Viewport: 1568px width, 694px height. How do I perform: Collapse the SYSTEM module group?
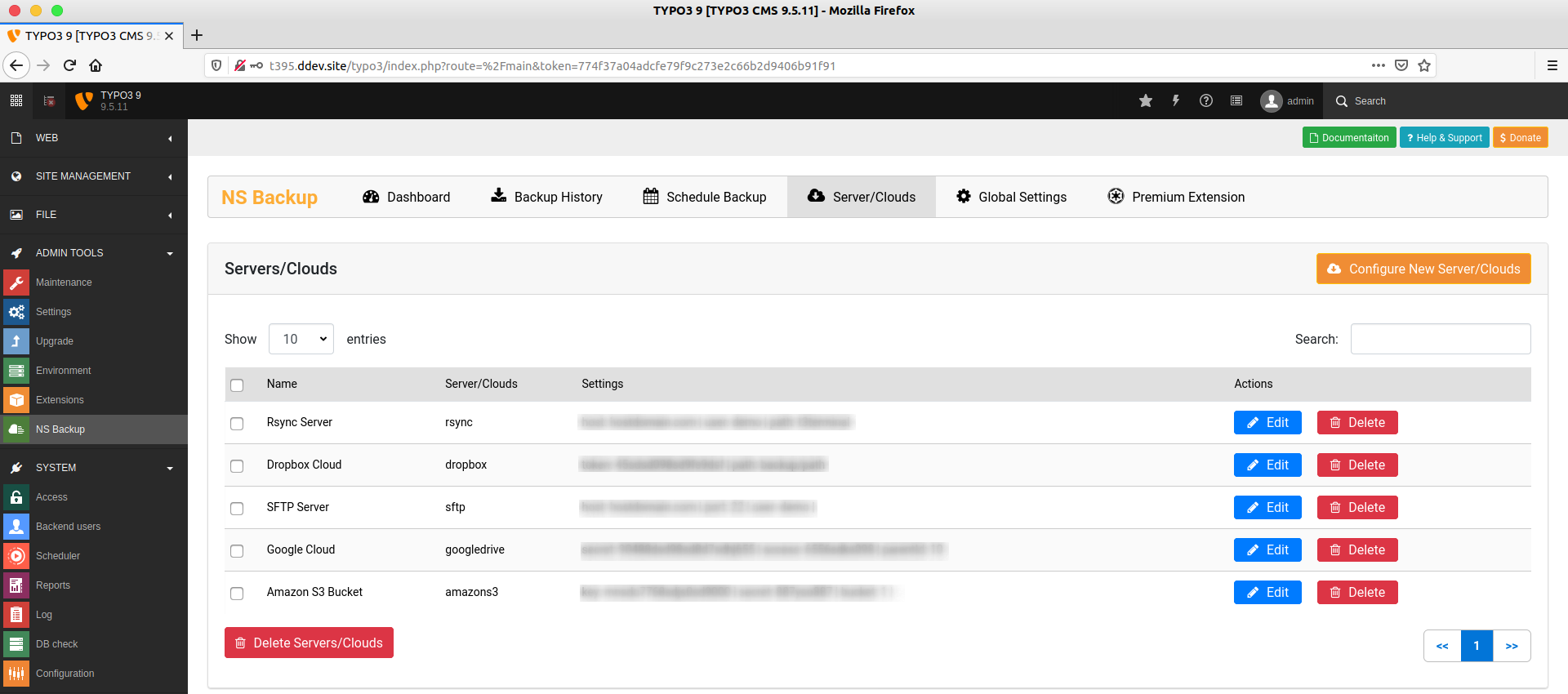(x=94, y=468)
